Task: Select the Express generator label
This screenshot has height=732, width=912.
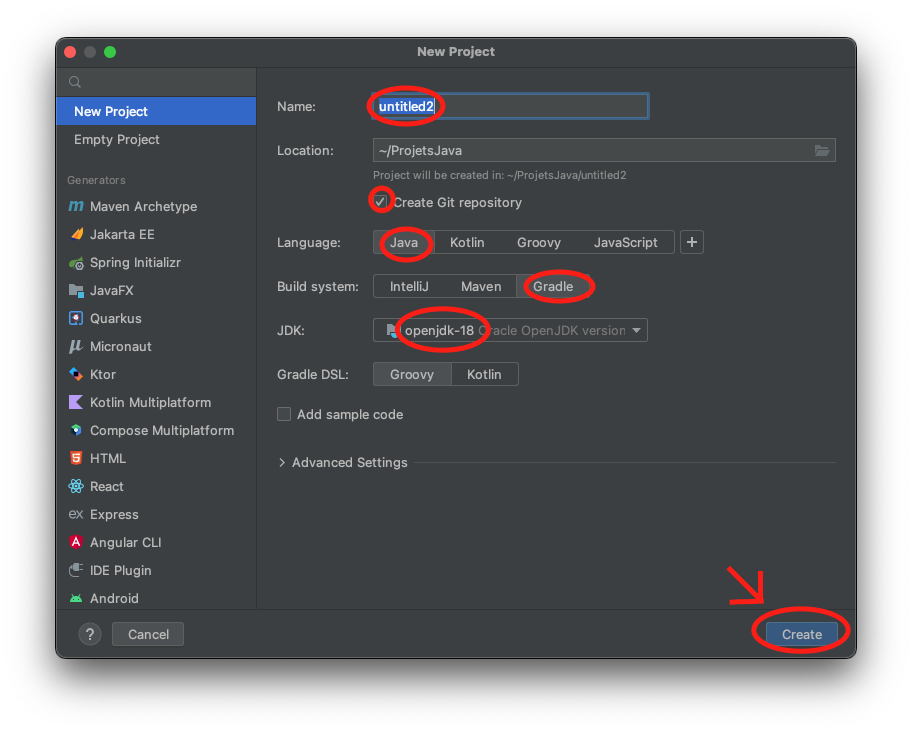Action: point(114,515)
